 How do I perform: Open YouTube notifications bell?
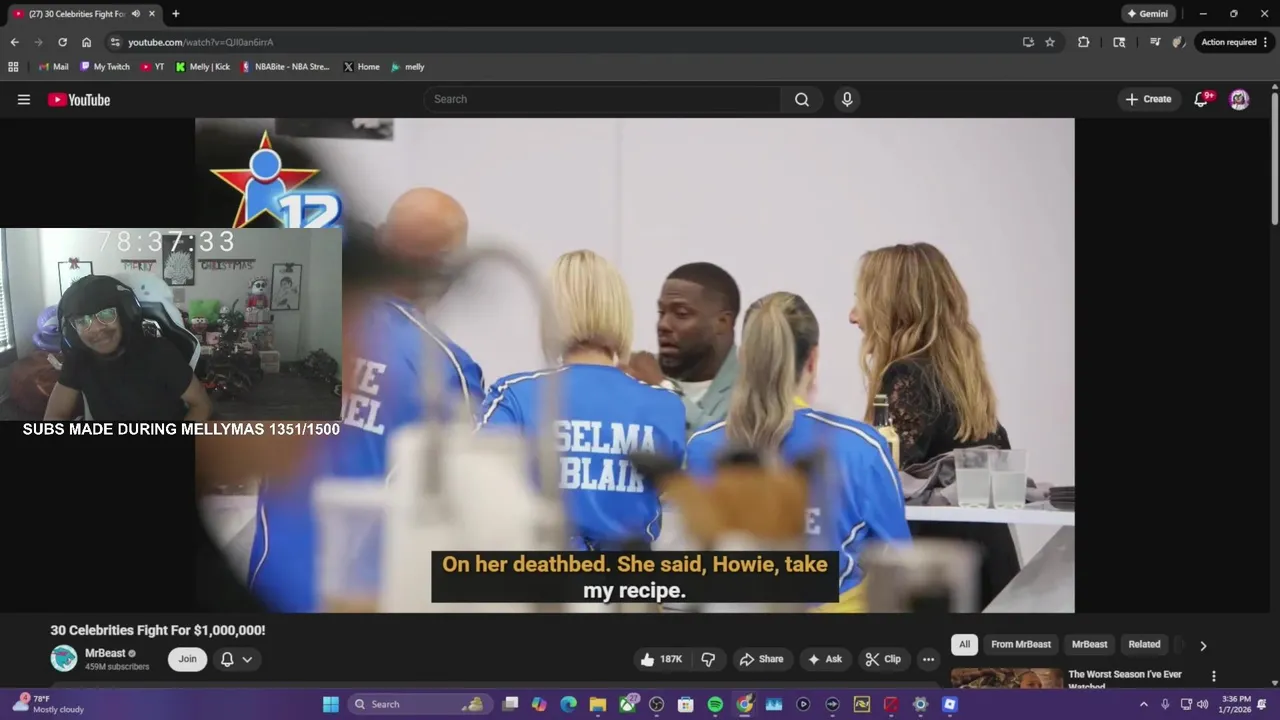coord(1203,99)
